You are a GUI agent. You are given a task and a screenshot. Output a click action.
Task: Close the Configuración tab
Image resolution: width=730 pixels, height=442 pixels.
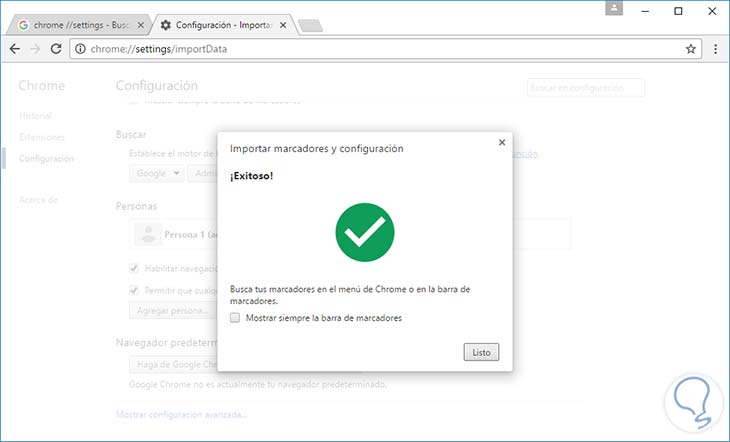pyautogui.click(x=283, y=25)
